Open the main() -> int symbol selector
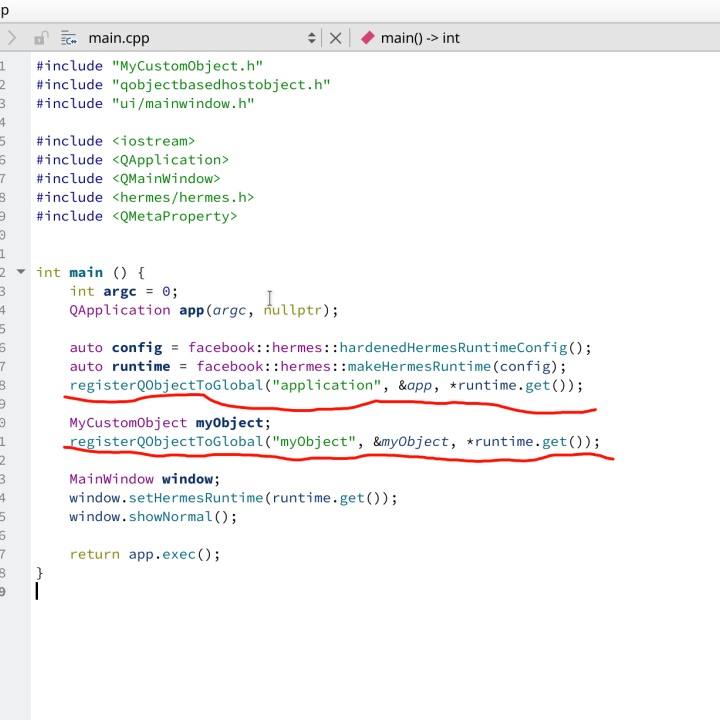 click(420, 38)
